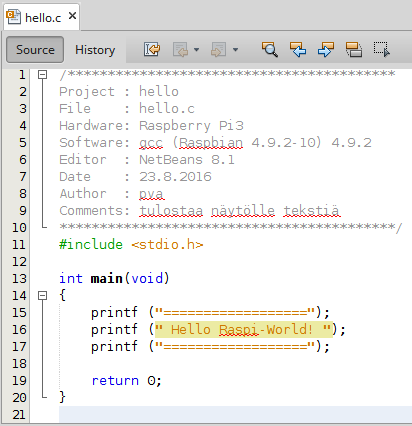Viewport: 412px width, 426px height.
Task: Switch to the hello.c file tab
Action: (43, 18)
